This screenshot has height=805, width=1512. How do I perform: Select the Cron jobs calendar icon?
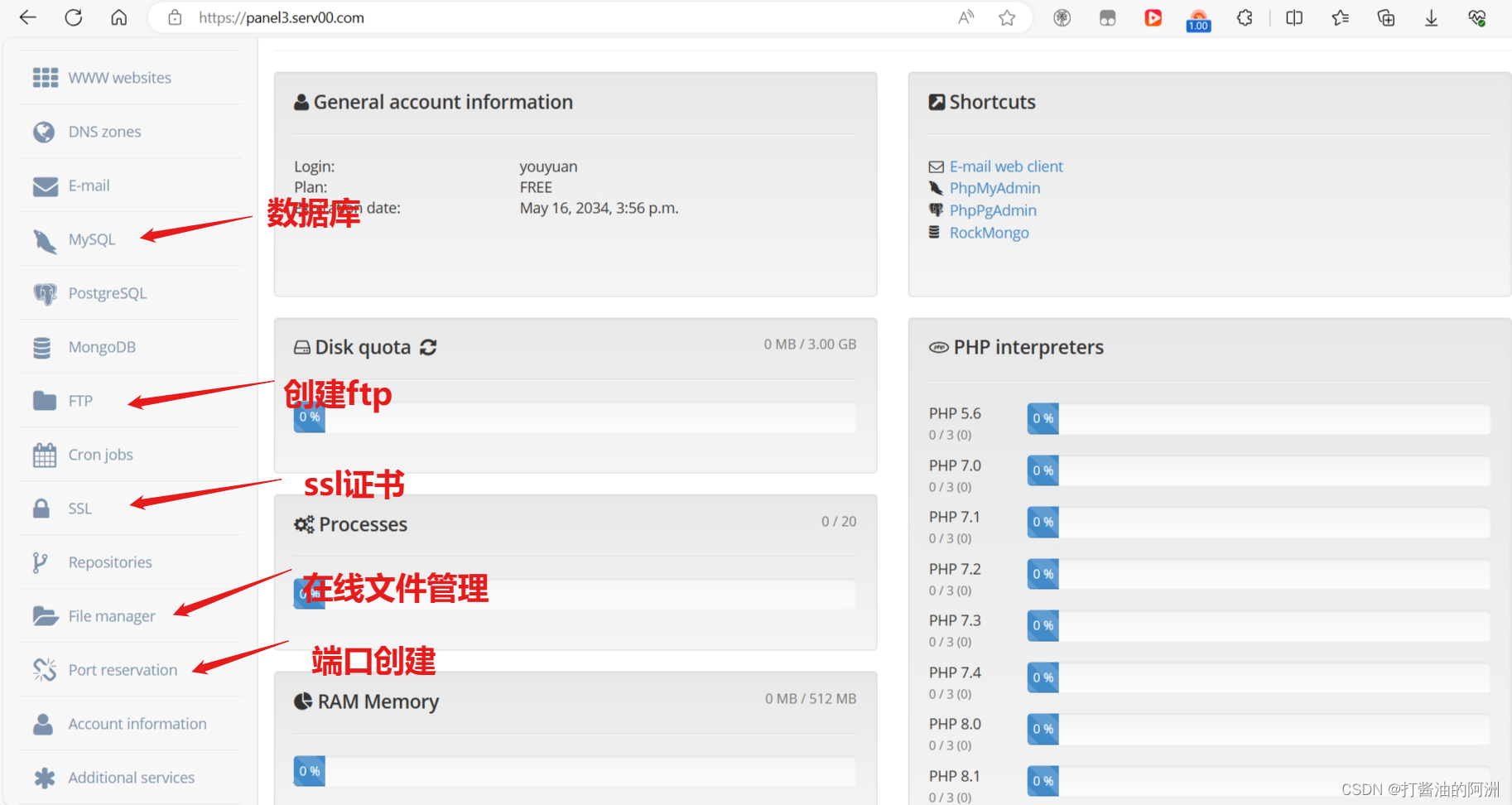coord(44,454)
